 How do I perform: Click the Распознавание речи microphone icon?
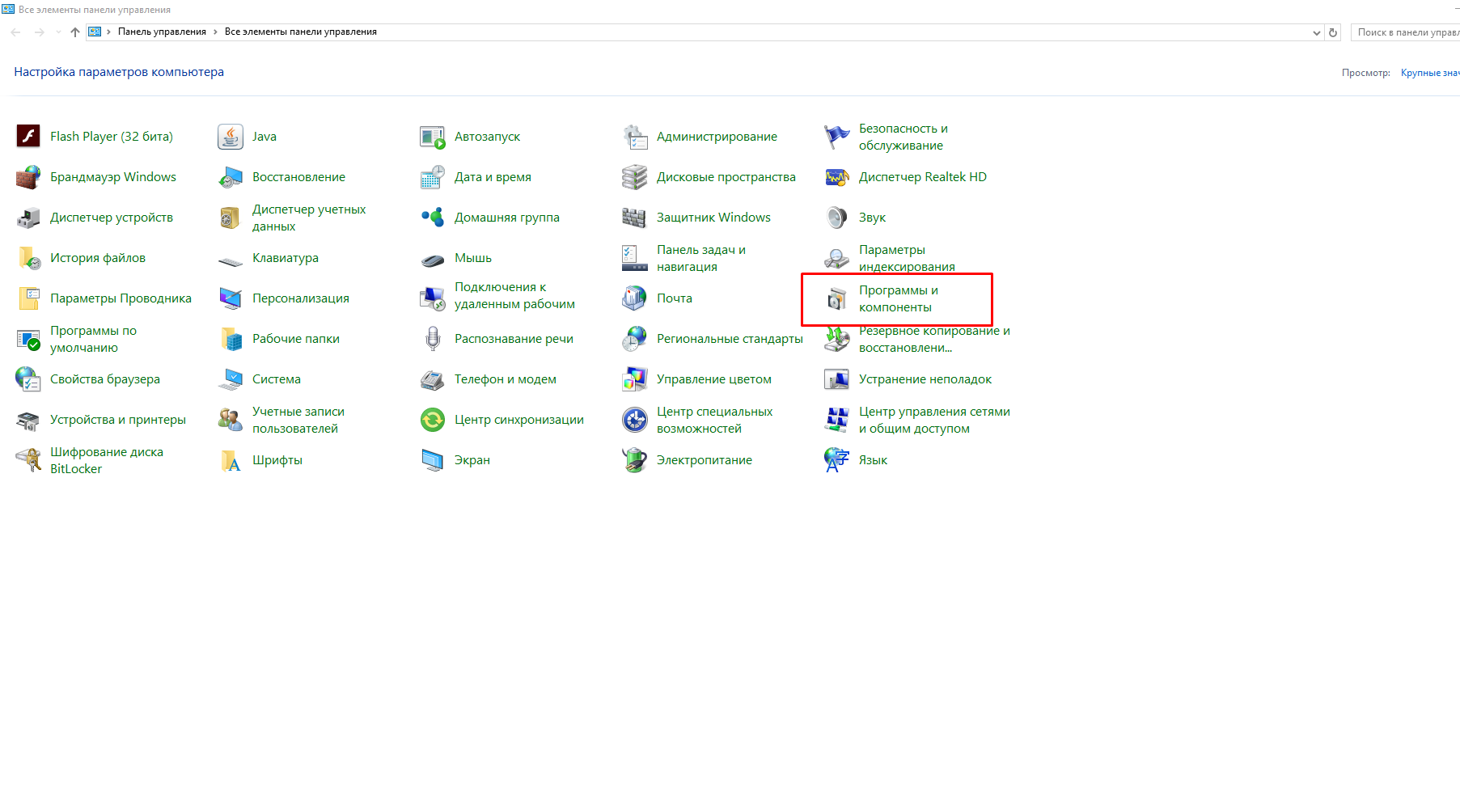(433, 339)
